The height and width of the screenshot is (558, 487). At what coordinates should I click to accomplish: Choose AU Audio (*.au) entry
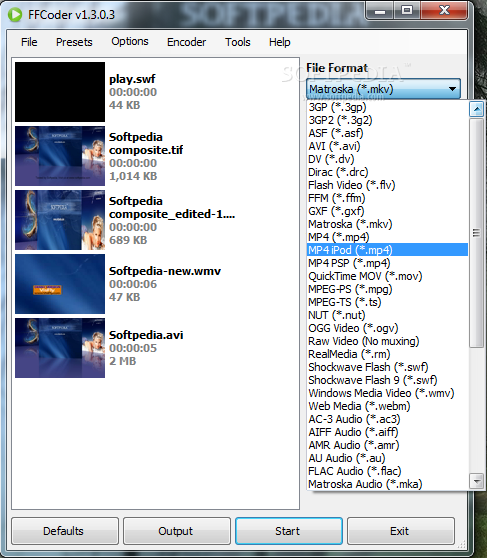tap(387, 458)
